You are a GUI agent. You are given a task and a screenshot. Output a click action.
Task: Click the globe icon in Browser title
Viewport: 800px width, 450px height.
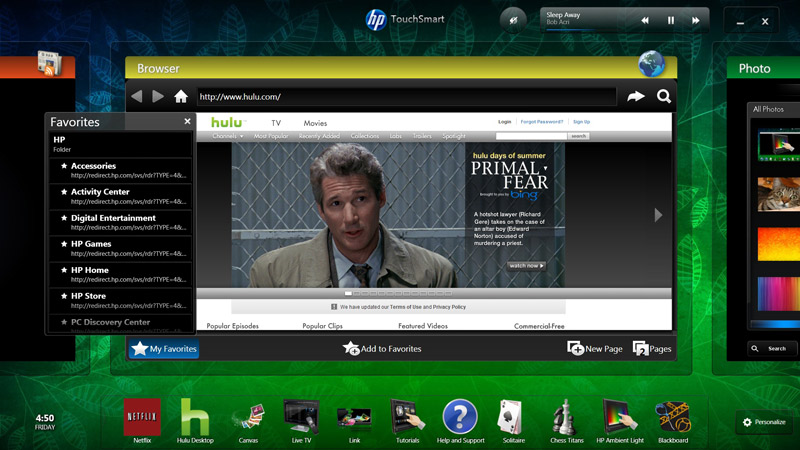pyautogui.click(x=652, y=64)
